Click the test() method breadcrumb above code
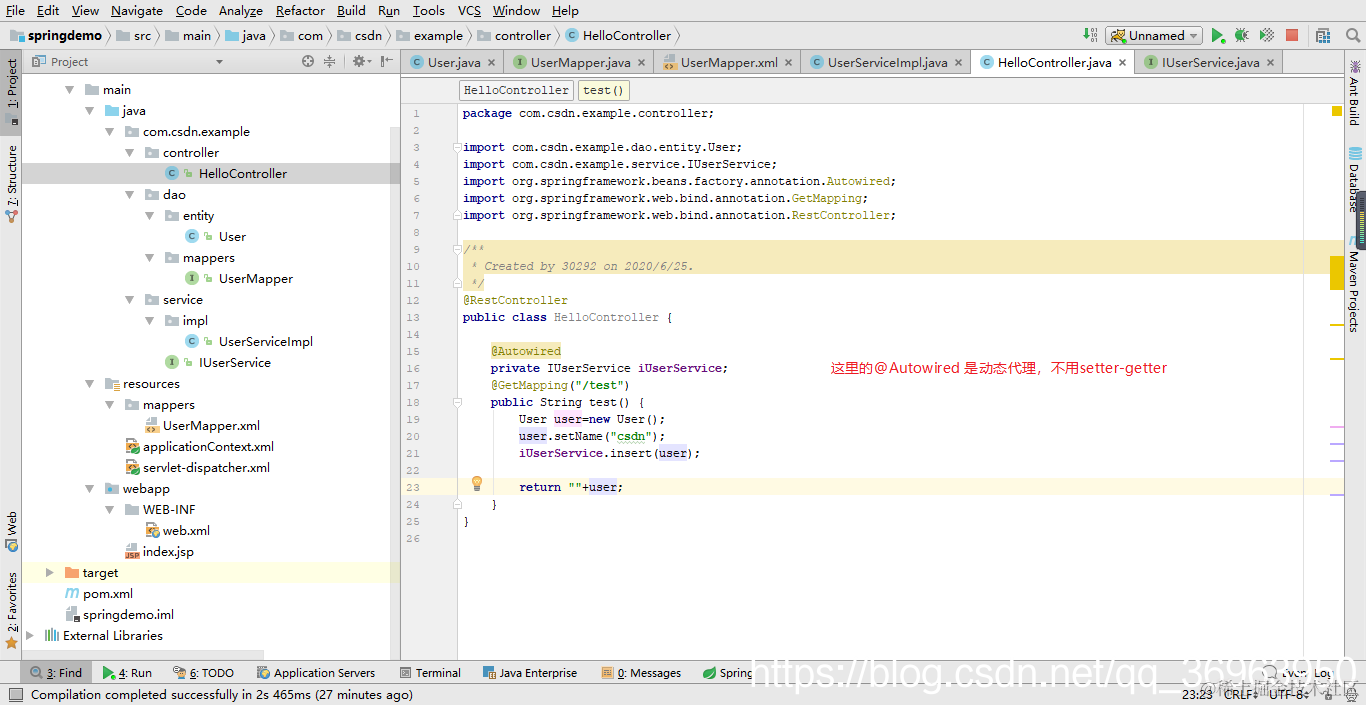Image resolution: width=1366 pixels, height=705 pixels. point(603,90)
